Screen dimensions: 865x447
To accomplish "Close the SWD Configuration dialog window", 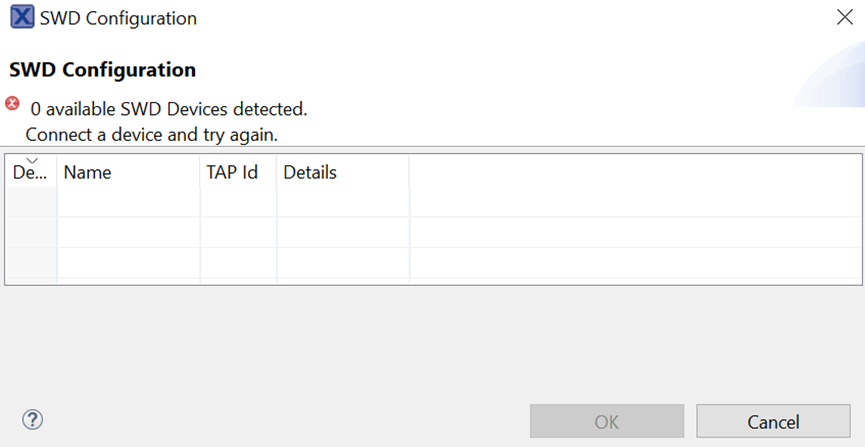I will click(843, 18).
